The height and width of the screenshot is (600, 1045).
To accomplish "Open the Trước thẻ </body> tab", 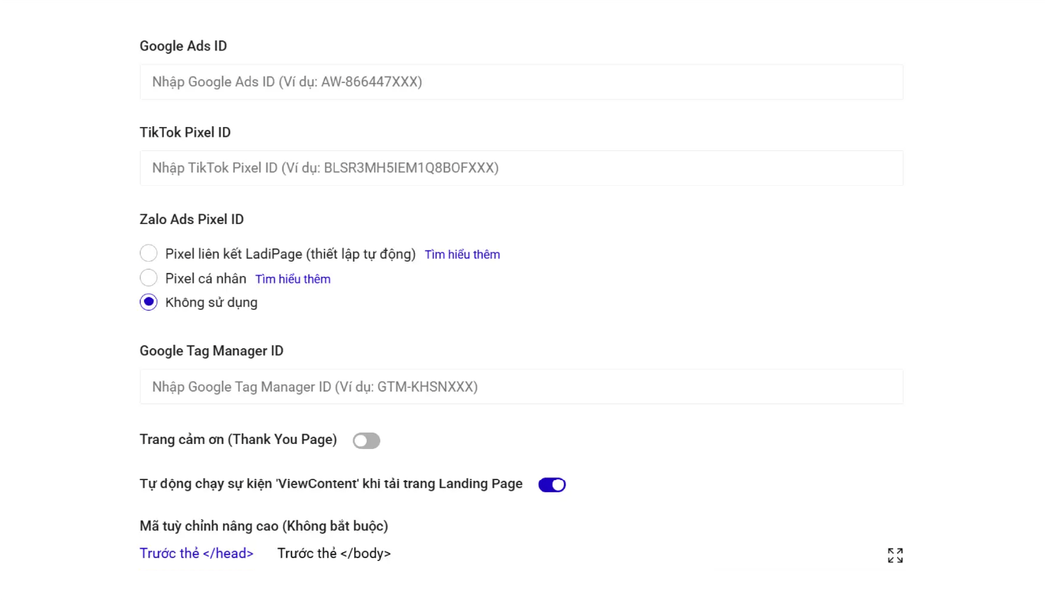I will coord(334,553).
